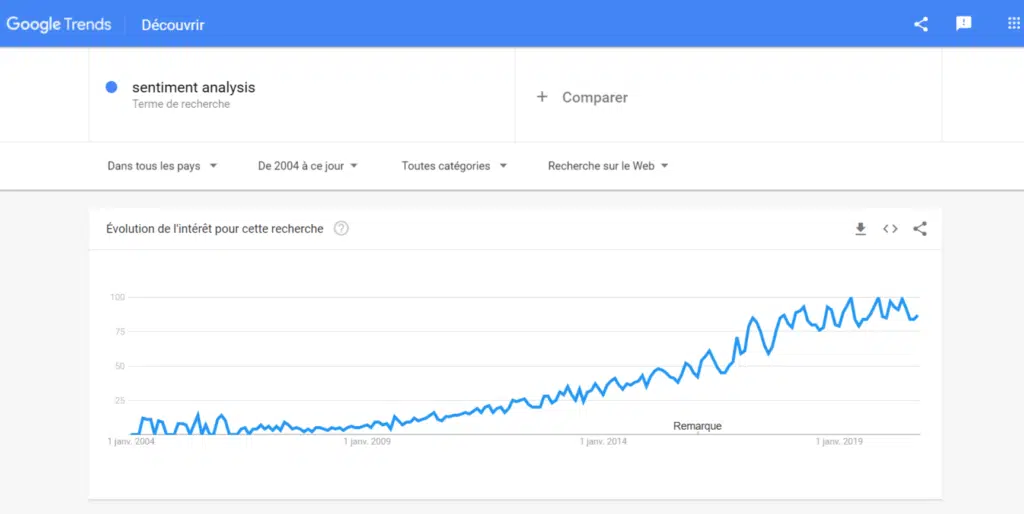
Task: Click the embed code icon
Action: 890,229
